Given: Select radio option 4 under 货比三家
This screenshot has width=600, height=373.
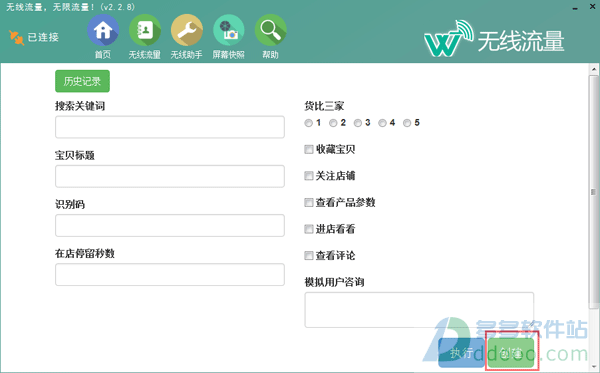Looking at the screenshot, I should click(382, 123).
